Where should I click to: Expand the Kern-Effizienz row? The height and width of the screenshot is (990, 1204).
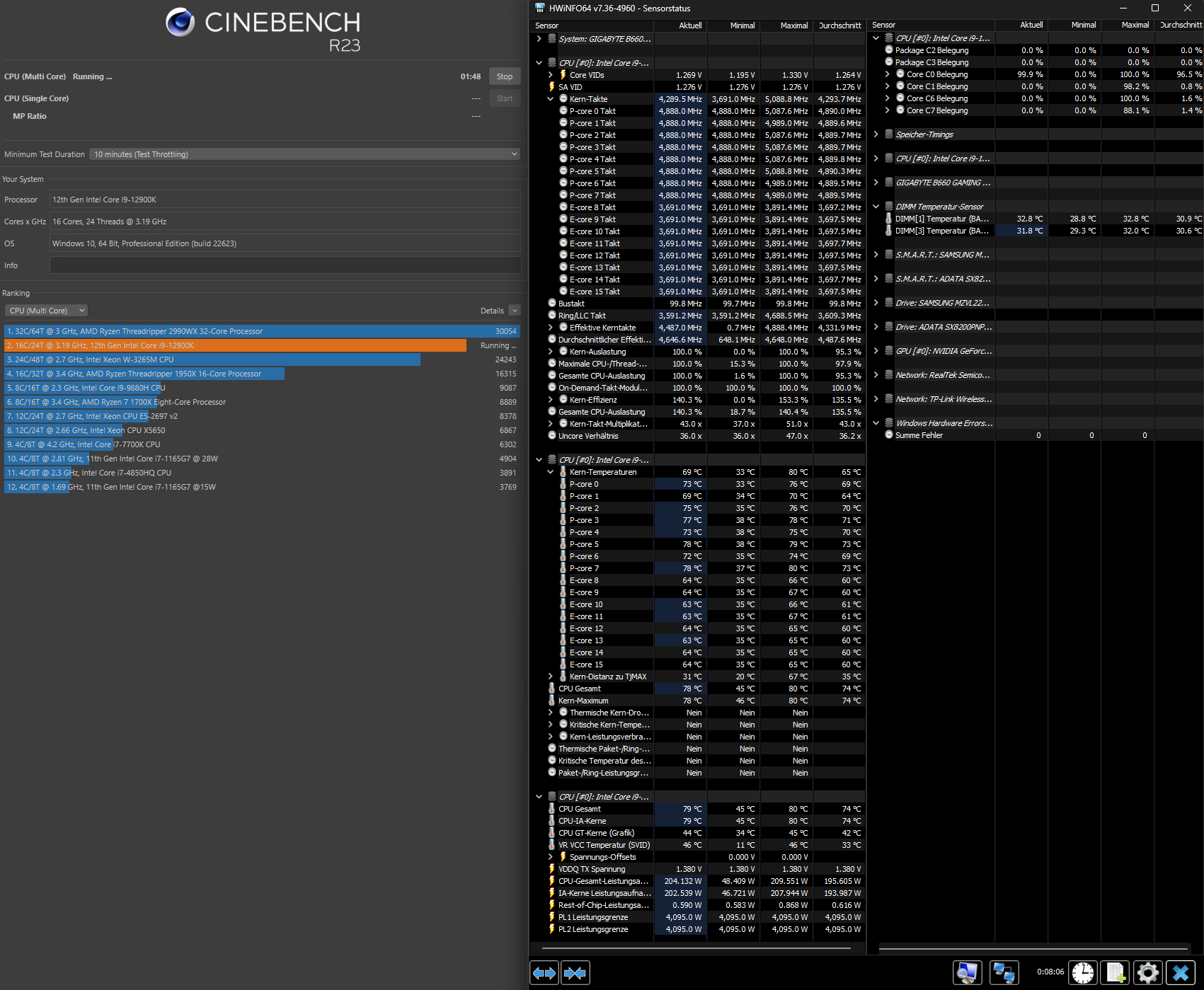tap(550, 400)
